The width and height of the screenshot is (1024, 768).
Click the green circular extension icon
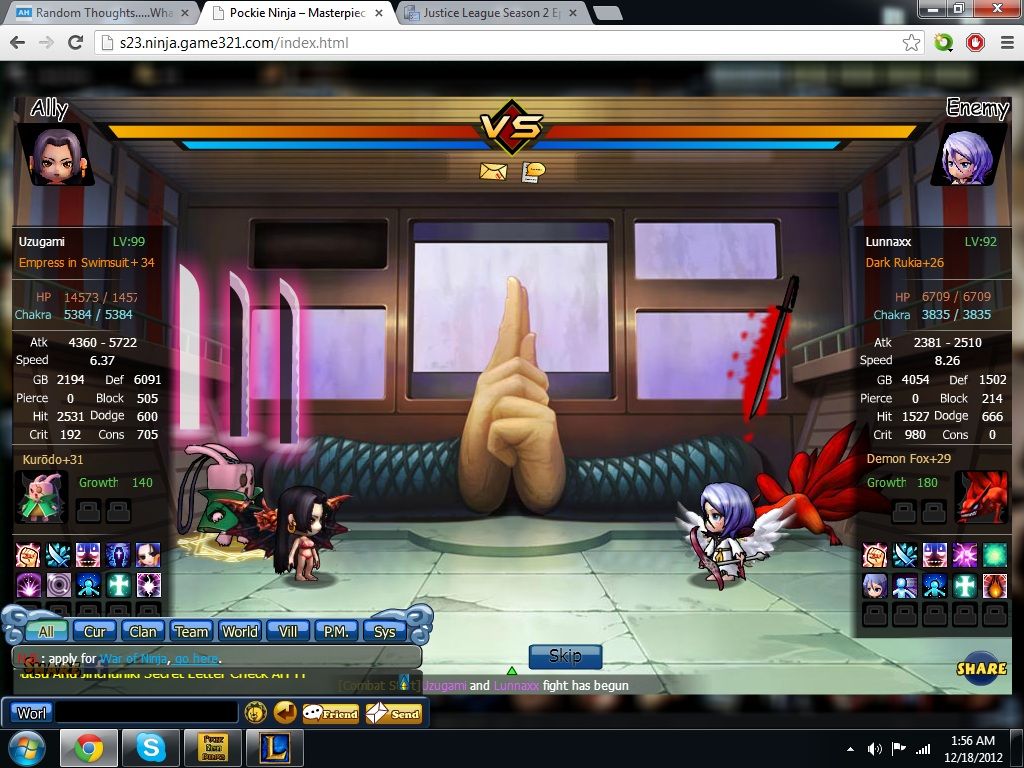point(944,43)
